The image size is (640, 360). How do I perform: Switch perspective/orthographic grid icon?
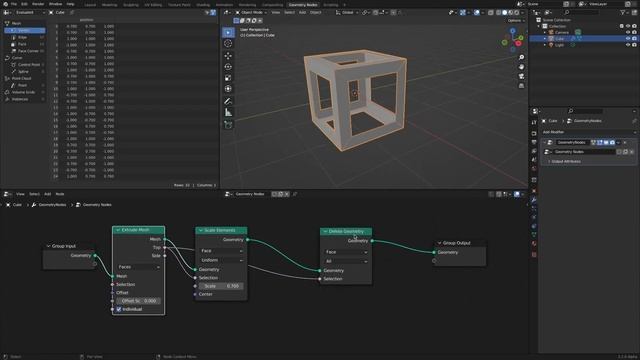coord(521,86)
